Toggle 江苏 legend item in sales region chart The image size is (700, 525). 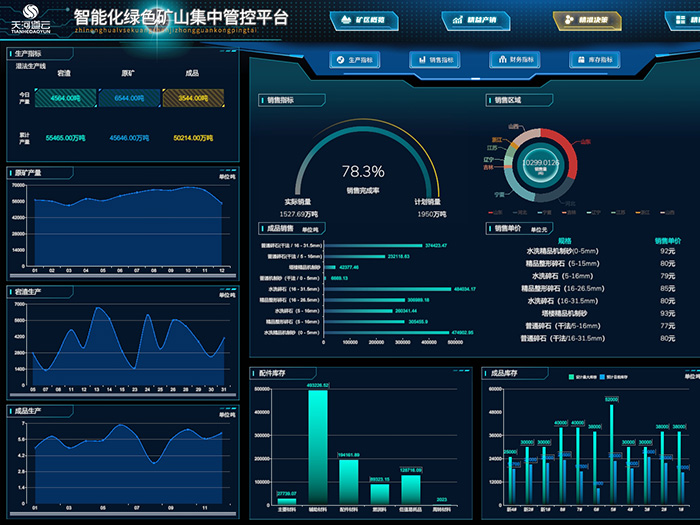point(618,212)
